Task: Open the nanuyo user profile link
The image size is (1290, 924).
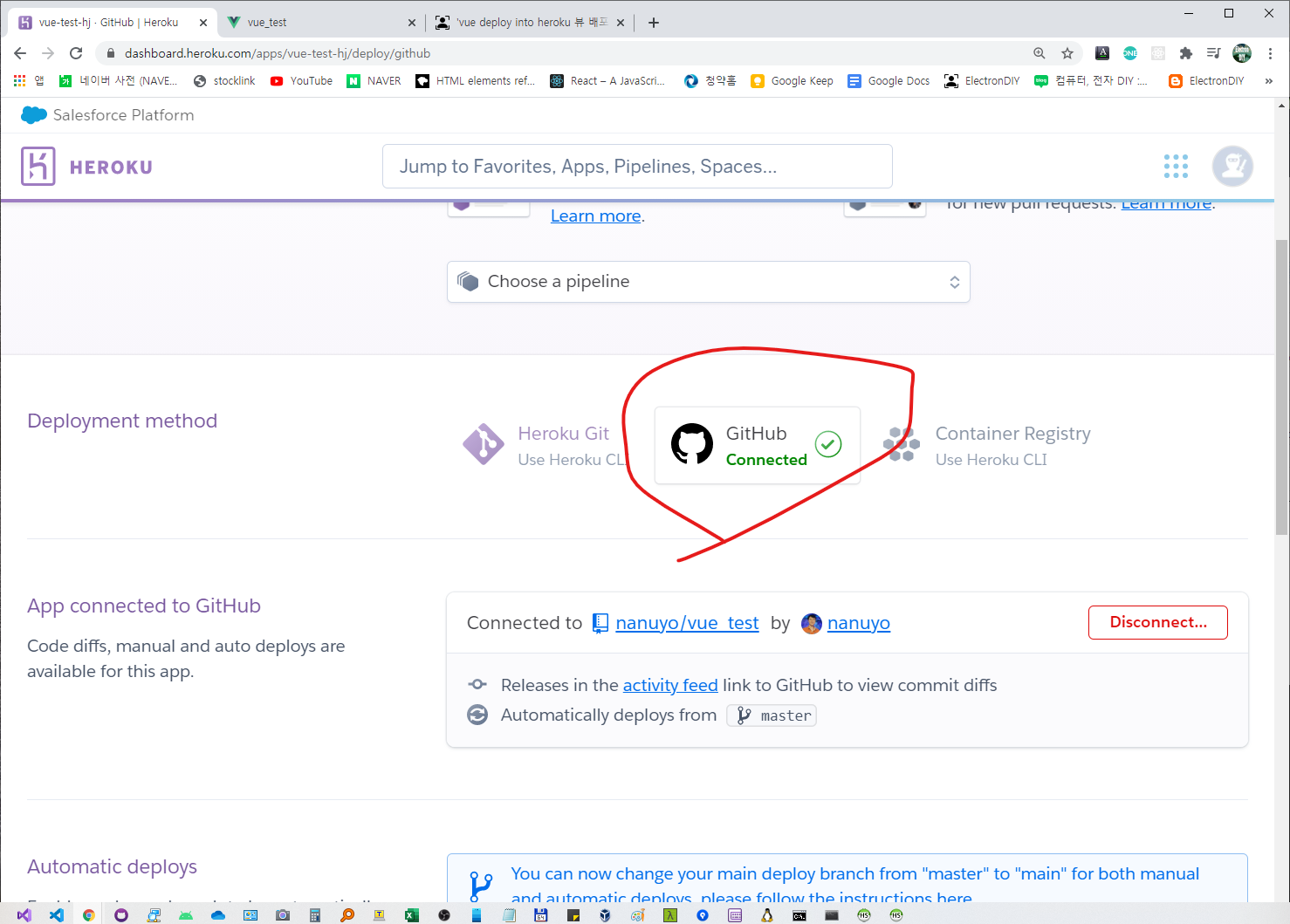Action: [859, 623]
